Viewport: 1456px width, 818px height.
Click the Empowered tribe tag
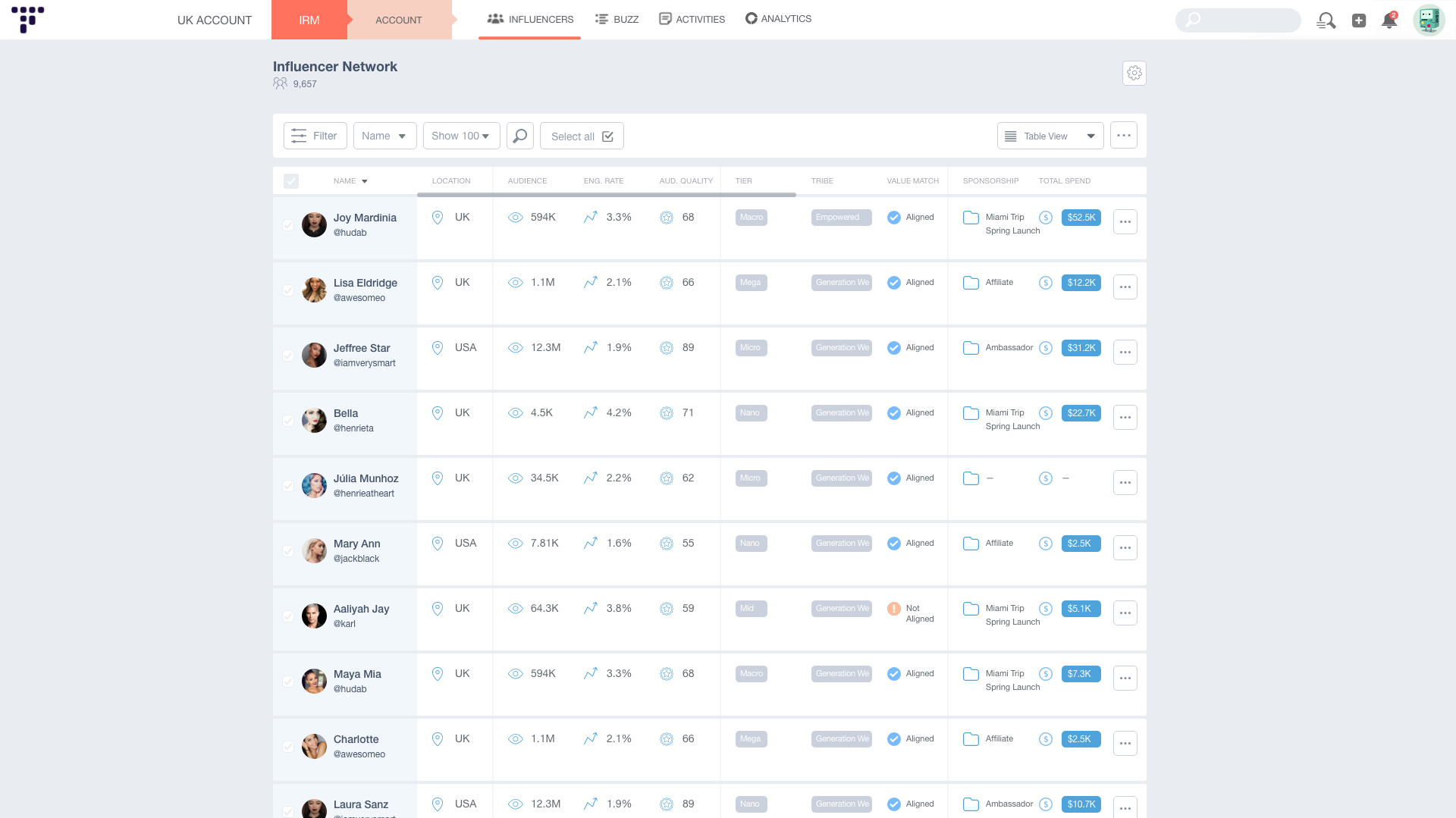click(x=841, y=218)
